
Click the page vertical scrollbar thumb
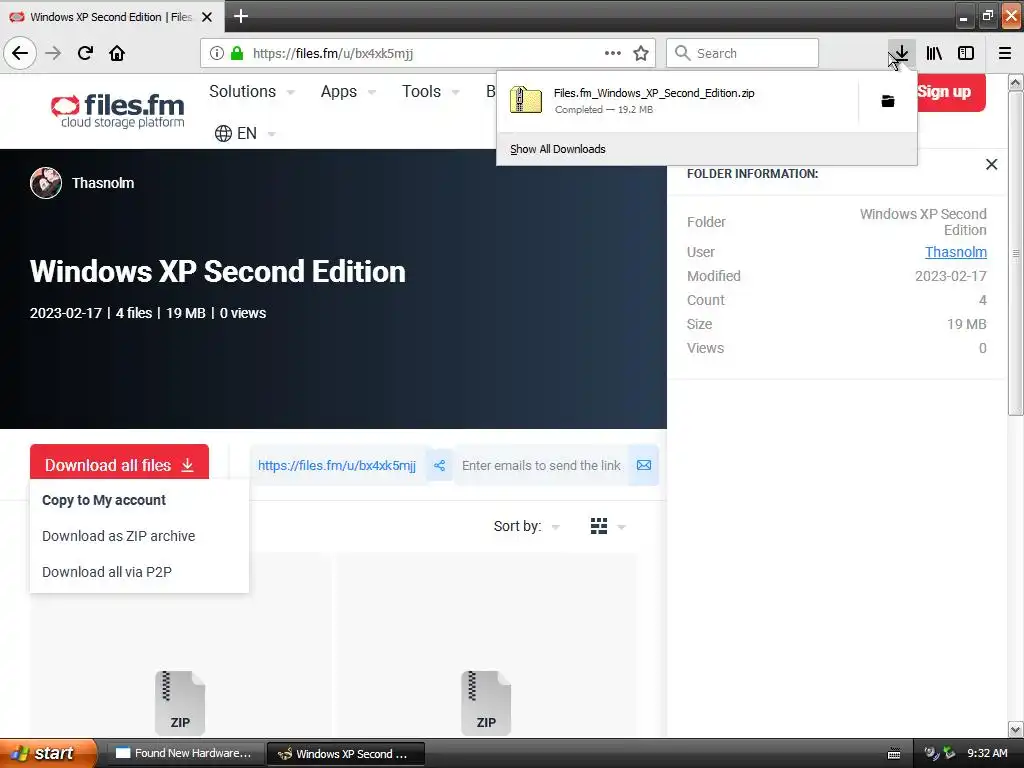[1015, 253]
